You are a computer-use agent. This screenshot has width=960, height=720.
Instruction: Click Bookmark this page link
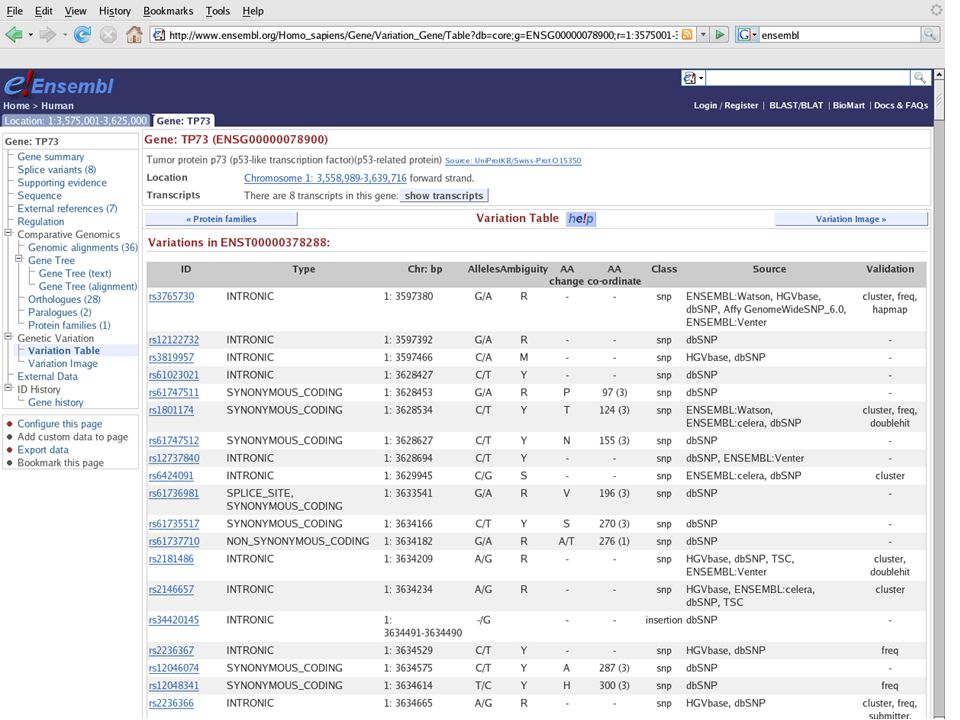coord(61,463)
